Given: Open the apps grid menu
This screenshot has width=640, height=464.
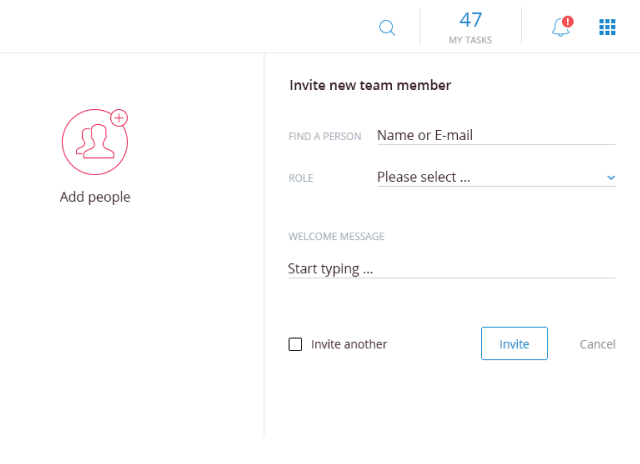Looking at the screenshot, I should (x=607, y=27).
